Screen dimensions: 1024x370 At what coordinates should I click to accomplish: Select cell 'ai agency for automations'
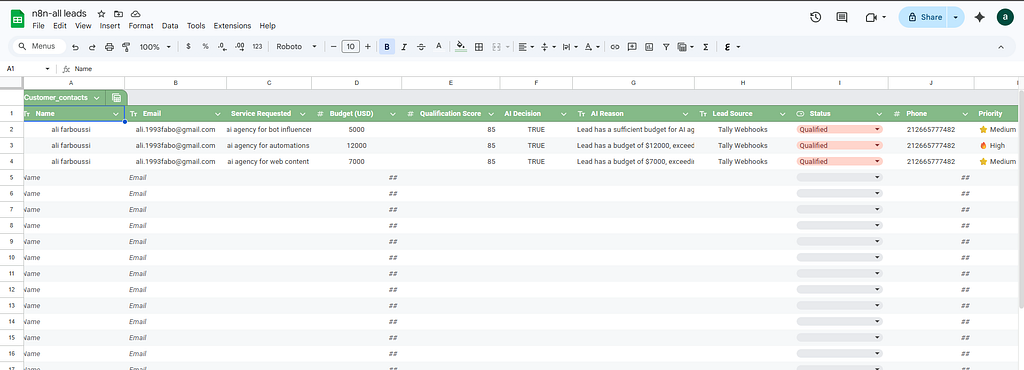click(x=269, y=146)
